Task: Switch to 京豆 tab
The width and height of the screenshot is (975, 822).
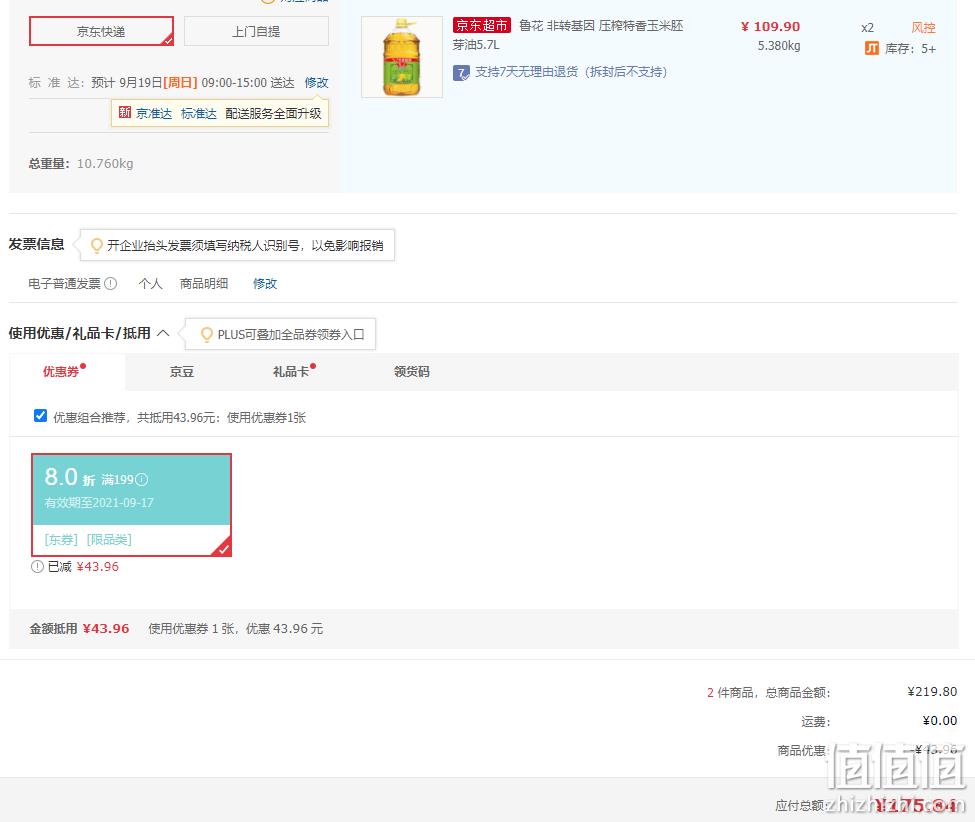Action: click(x=182, y=372)
